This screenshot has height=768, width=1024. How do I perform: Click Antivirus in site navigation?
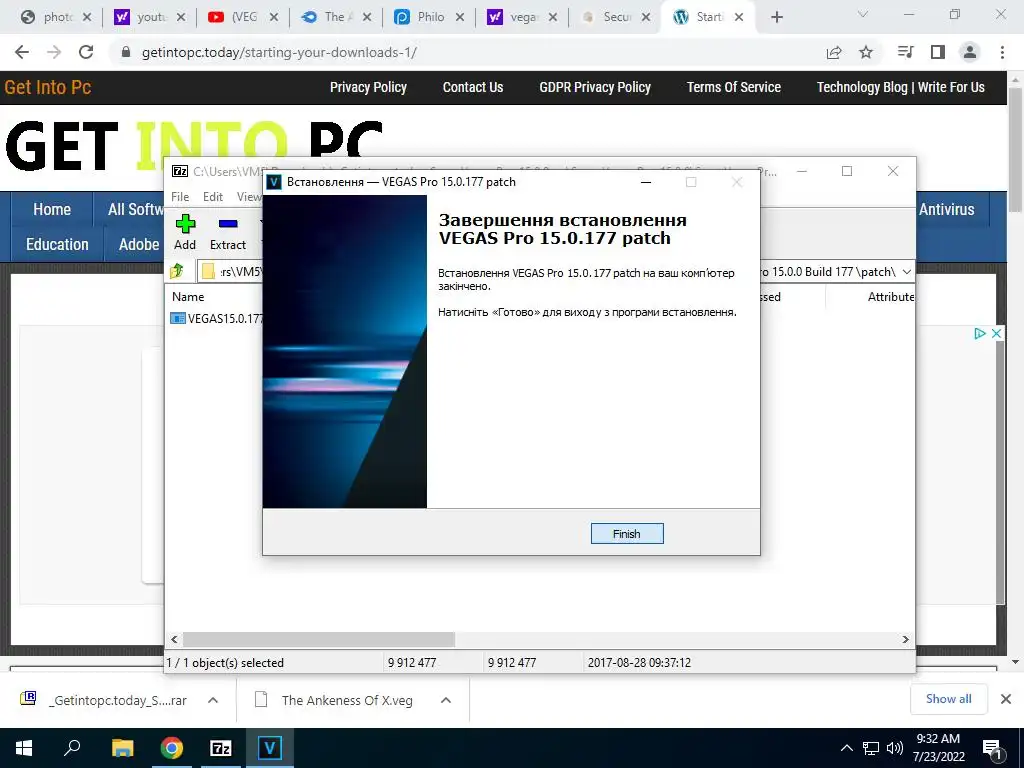[946, 209]
